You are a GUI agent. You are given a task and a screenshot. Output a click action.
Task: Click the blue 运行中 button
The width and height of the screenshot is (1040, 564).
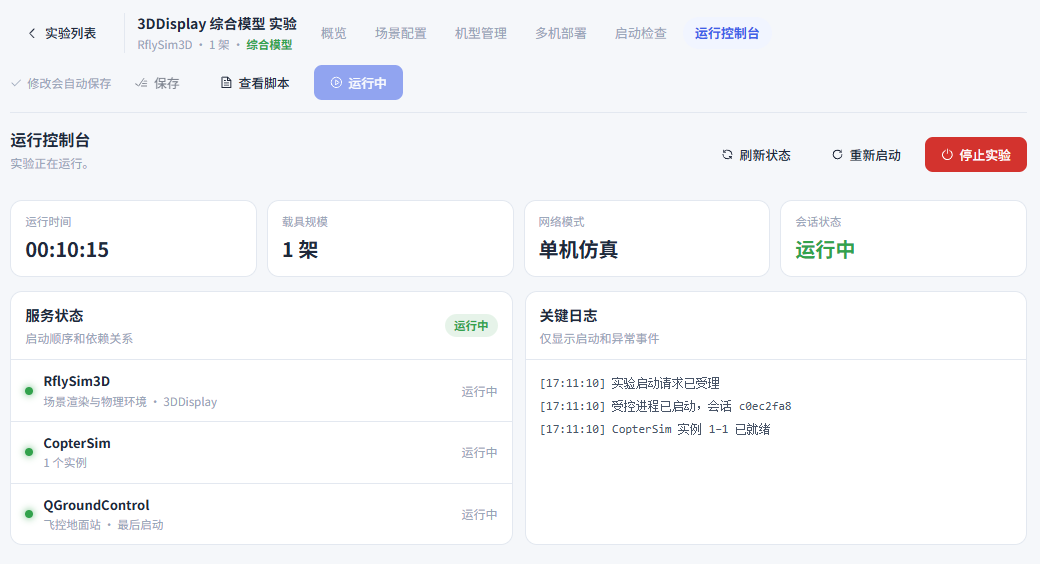pos(358,82)
